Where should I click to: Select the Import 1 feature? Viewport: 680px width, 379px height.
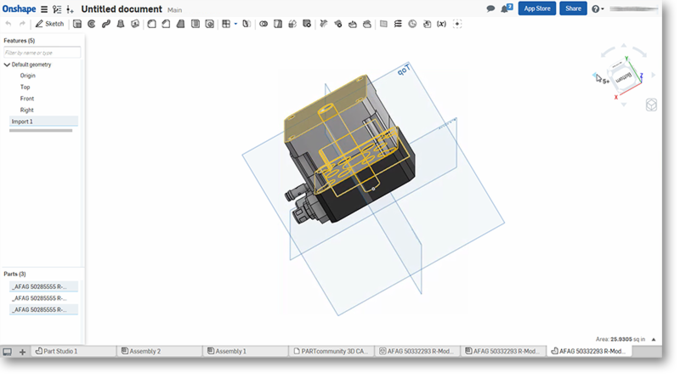43,121
